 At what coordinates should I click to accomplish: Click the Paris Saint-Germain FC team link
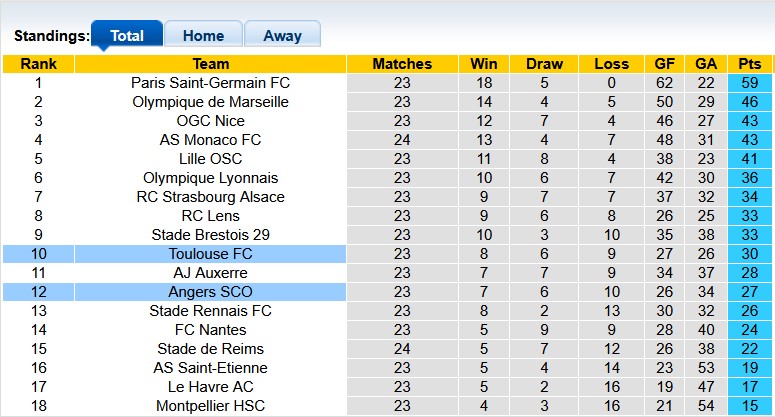pos(210,83)
